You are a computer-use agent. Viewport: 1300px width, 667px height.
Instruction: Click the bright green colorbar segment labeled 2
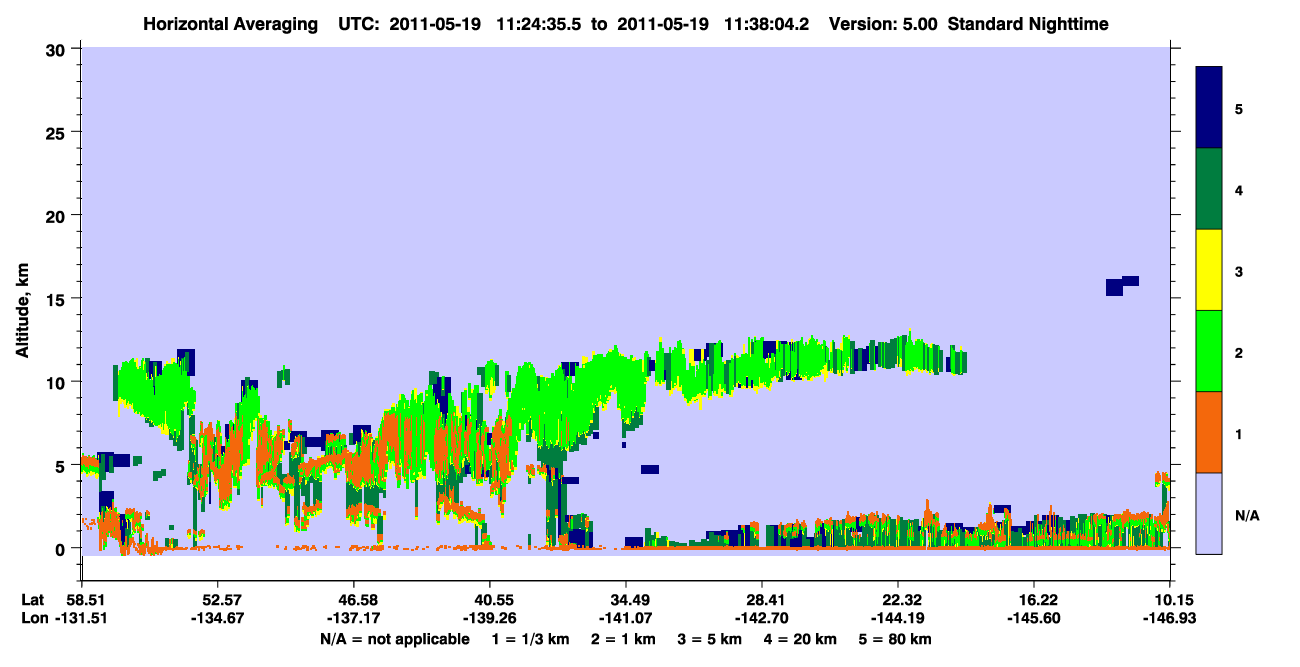click(1210, 351)
